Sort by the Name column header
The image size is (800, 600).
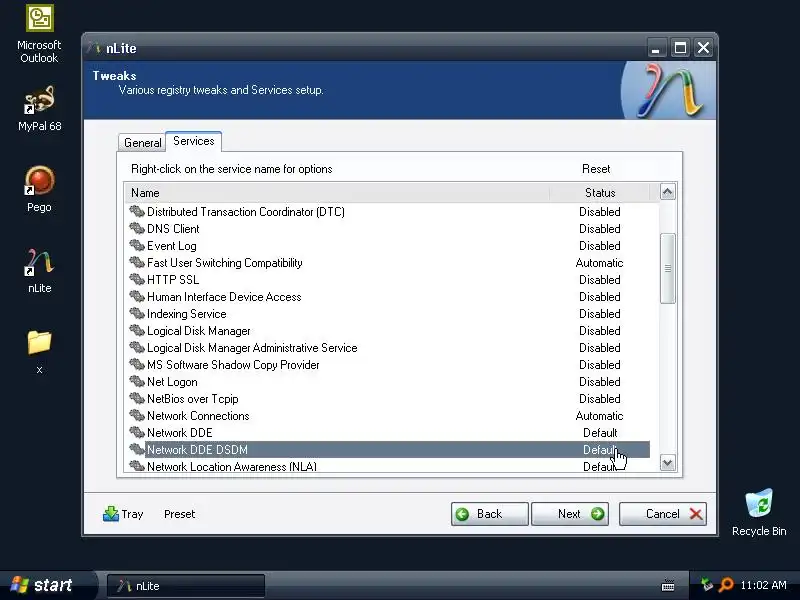click(337, 193)
